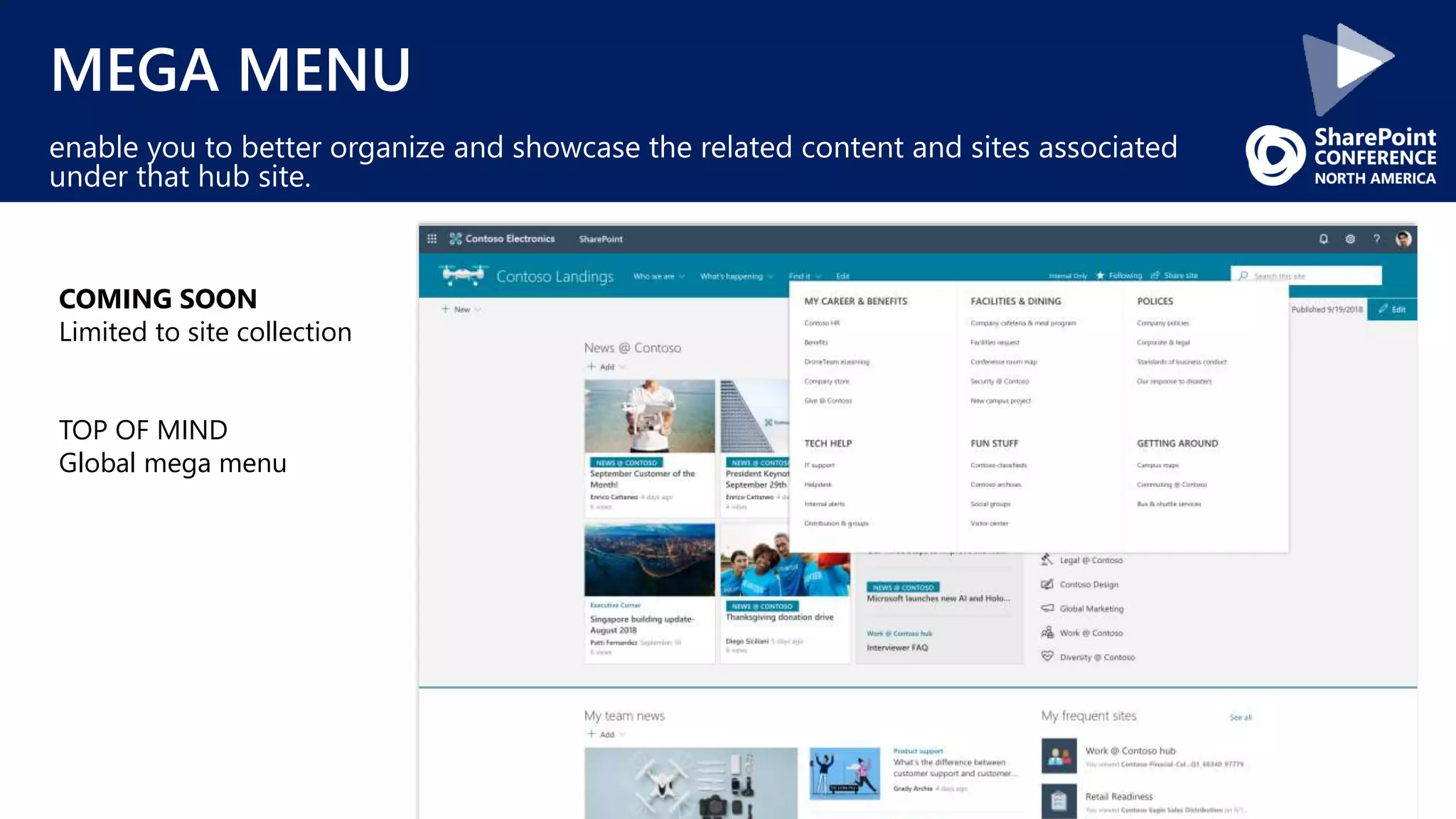Open Singapore building update news thumbnail
Viewport: 1456px width, 819px height.
(649, 560)
